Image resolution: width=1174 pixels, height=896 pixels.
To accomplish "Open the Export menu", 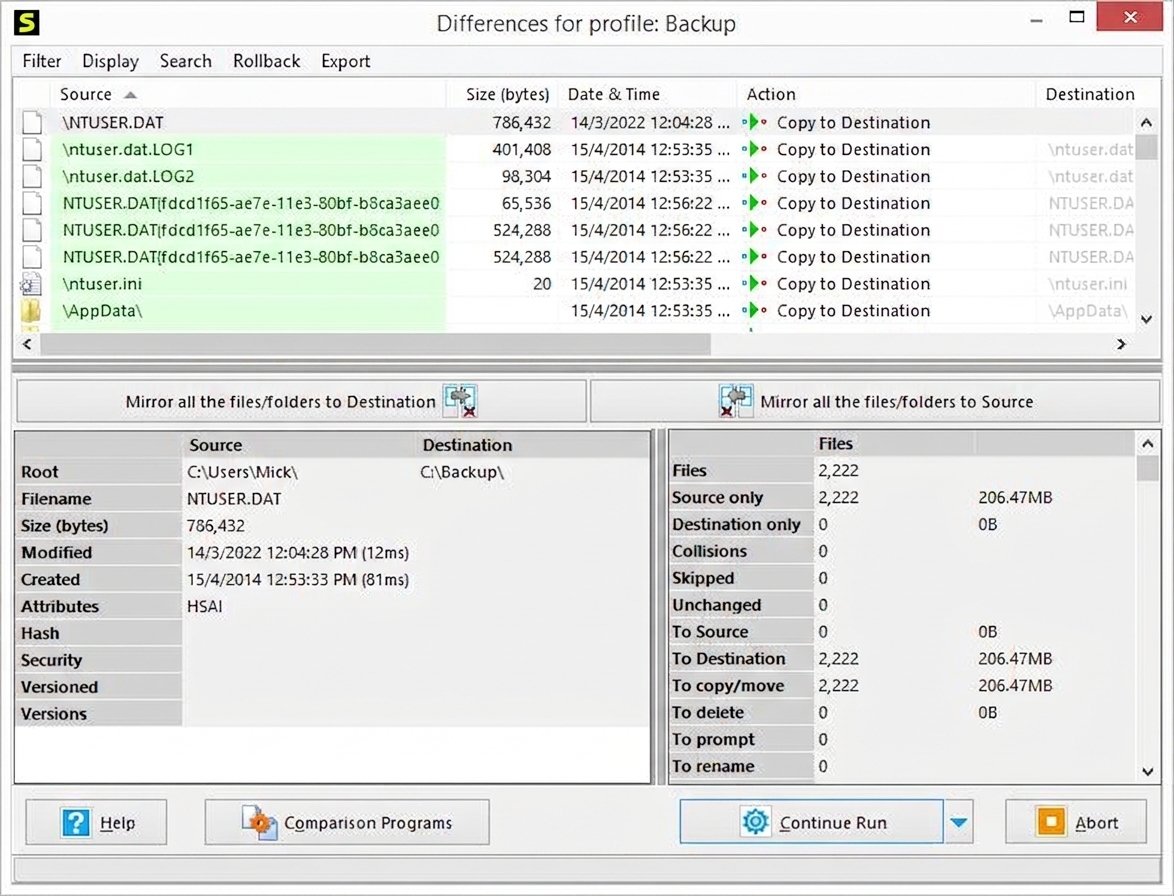I will tap(345, 61).
